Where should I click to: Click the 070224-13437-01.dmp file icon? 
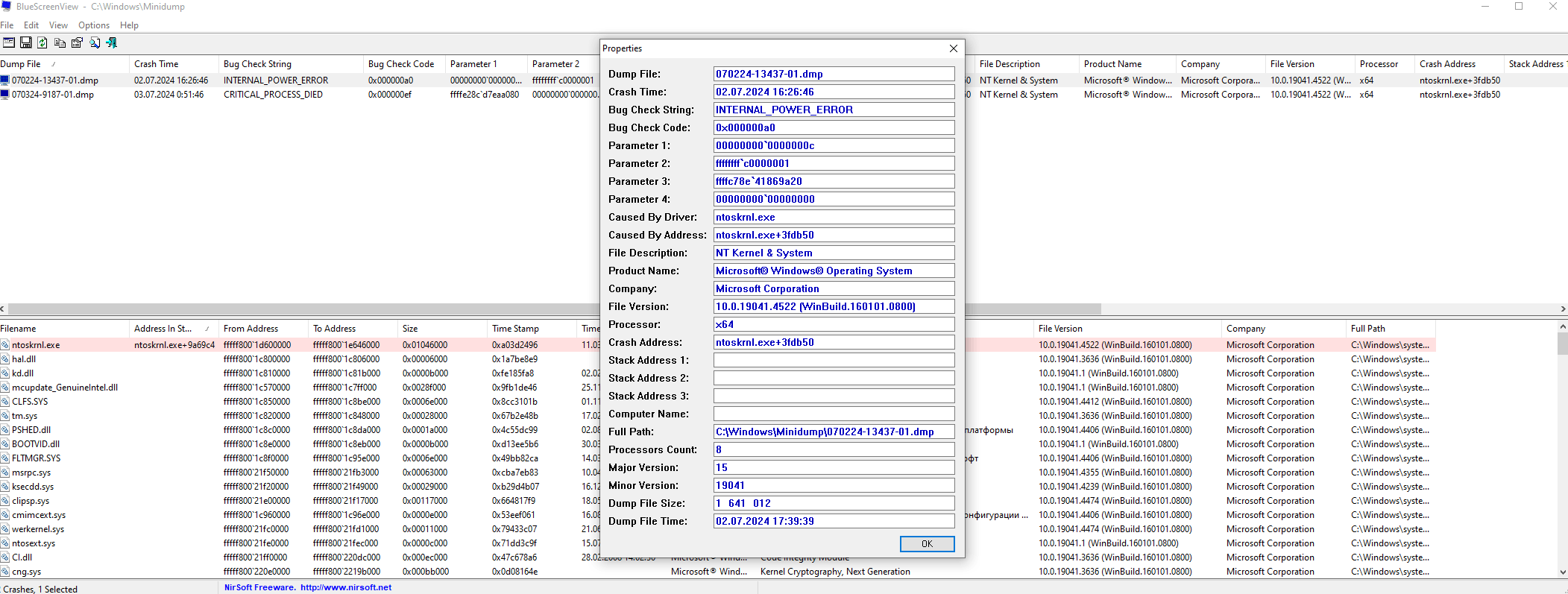click(x=5, y=80)
